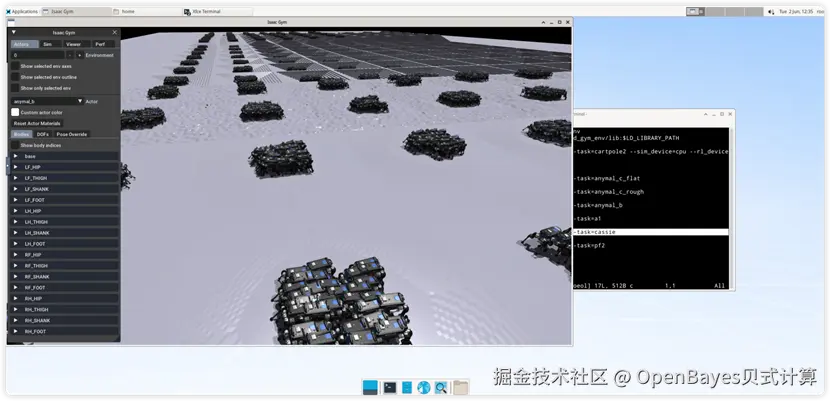Select the first workspace in the workspace switcher

click(x=695, y=11)
